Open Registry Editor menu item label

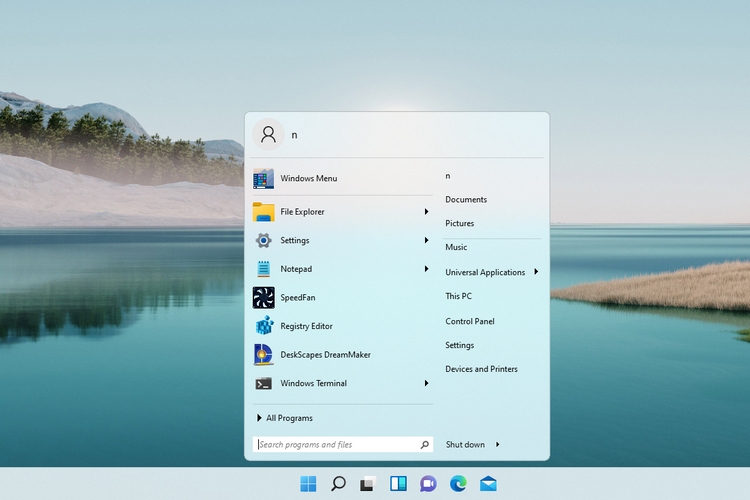(x=306, y=326)
